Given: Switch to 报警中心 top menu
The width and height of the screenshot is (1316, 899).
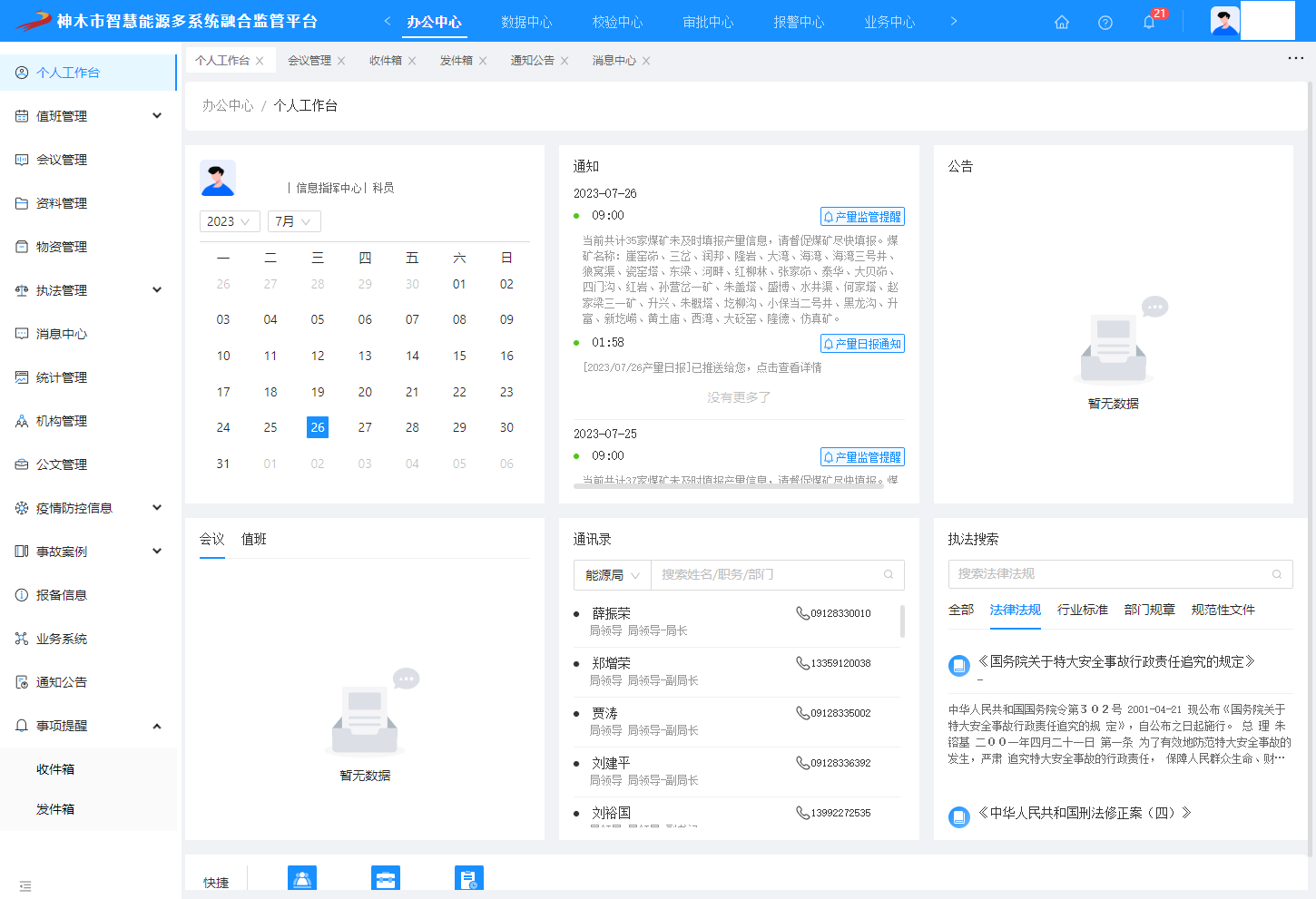Looking at the screenshot, I should pos(799,22).
